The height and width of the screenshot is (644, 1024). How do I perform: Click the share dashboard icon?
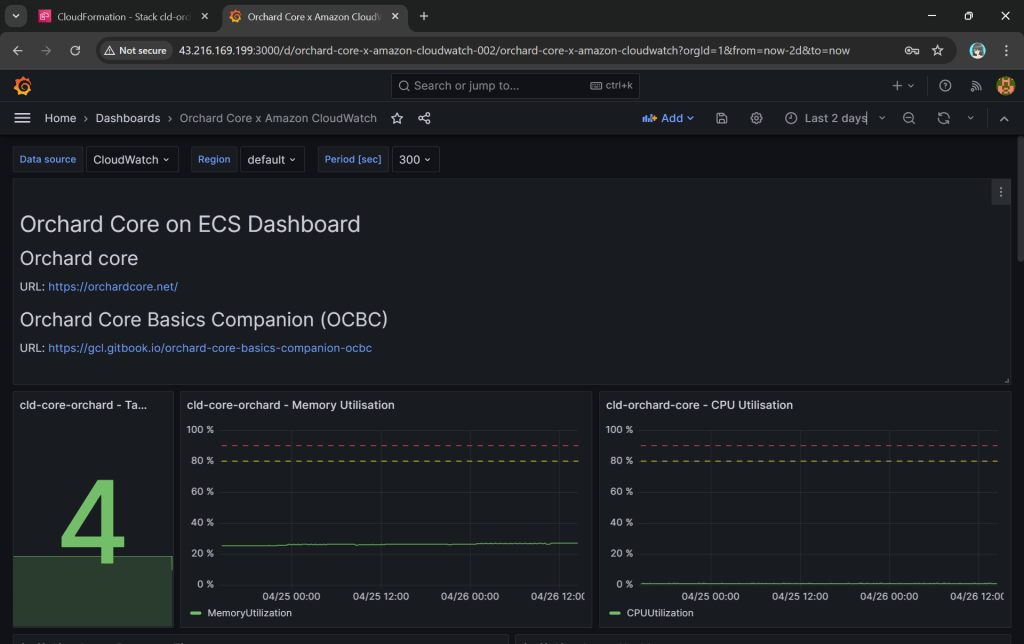tap(424, 118)
